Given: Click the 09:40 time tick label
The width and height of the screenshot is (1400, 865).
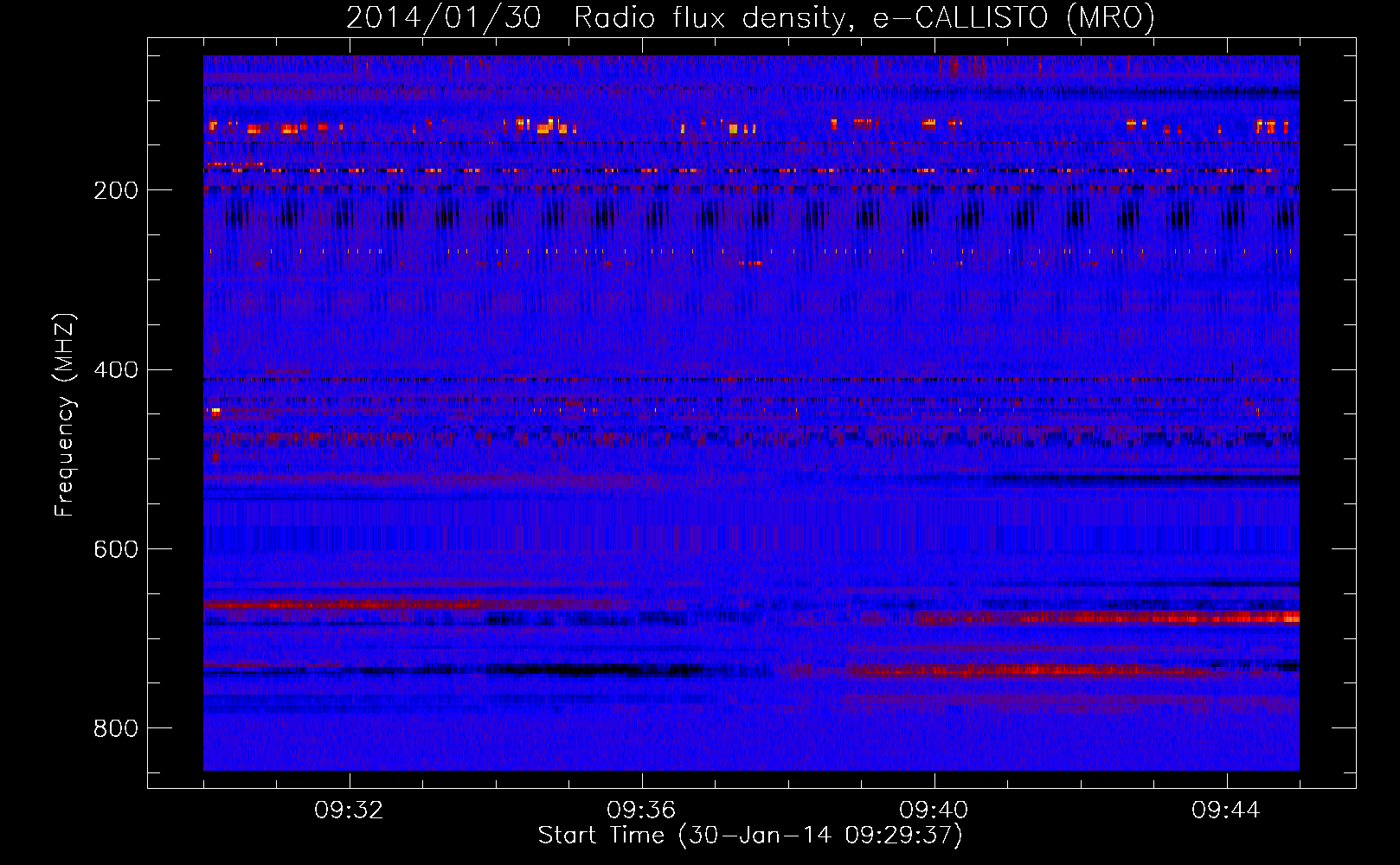Looking at the screenshot, I should click(x=934, y=811).
